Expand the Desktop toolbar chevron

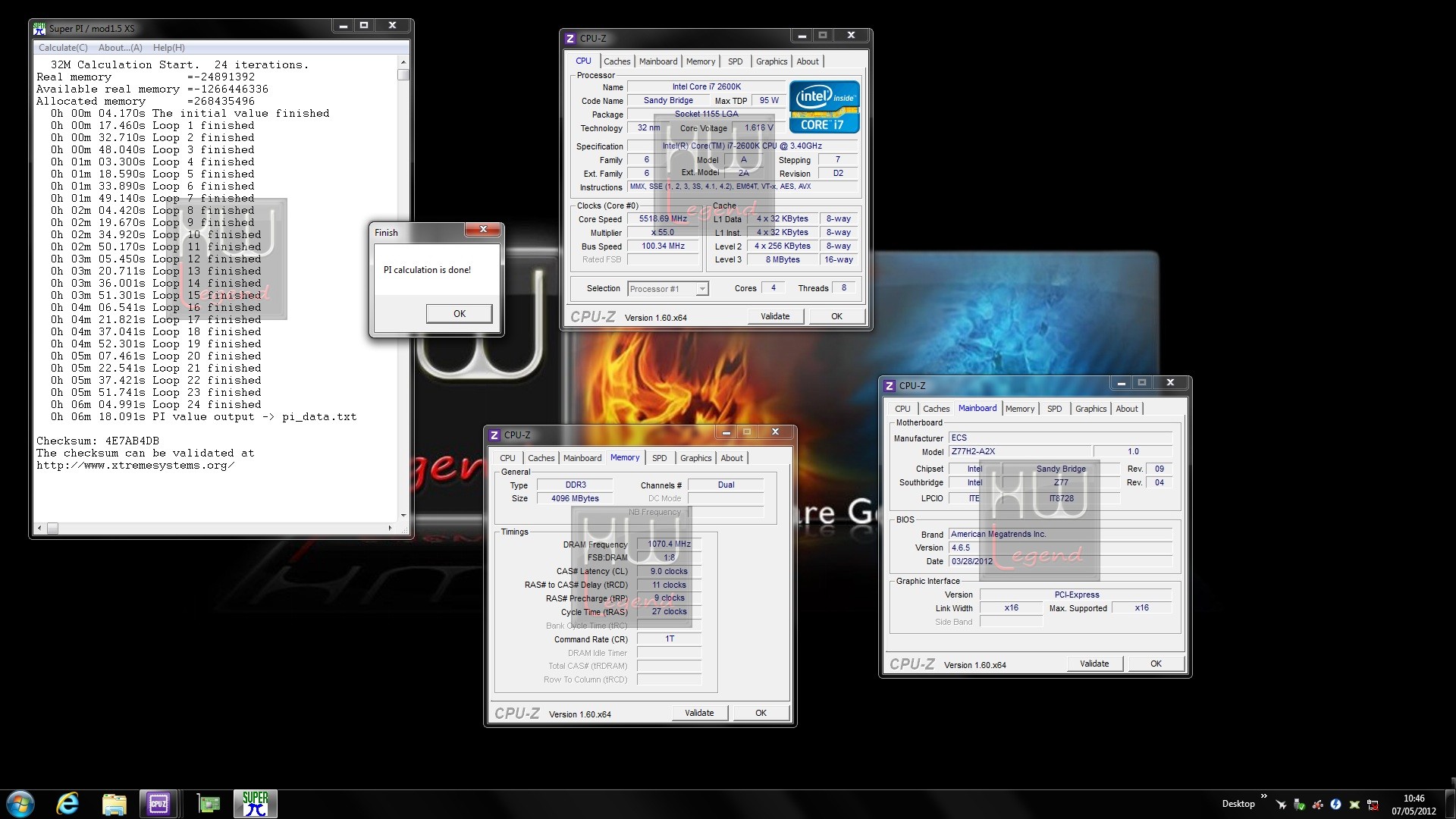tap(1263, 796)
